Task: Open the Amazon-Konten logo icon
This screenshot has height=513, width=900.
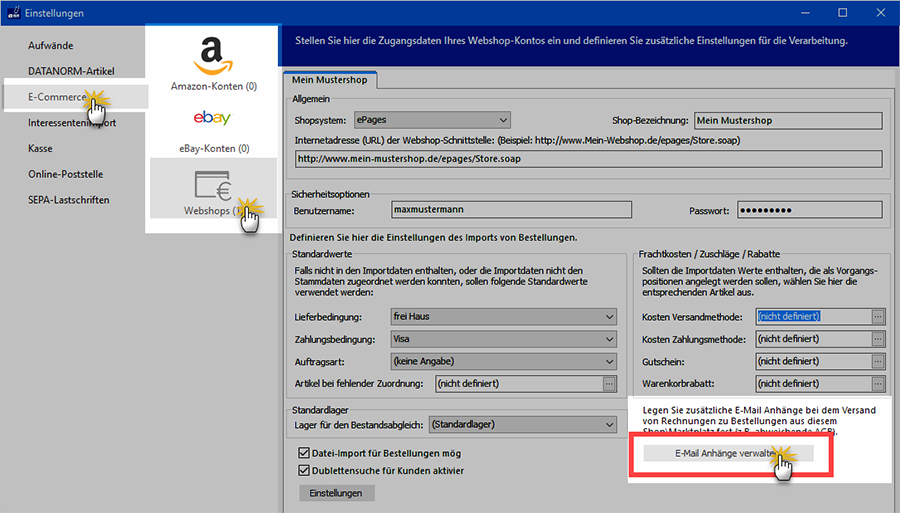Action: pyautogui.click(x=213, y=56)
